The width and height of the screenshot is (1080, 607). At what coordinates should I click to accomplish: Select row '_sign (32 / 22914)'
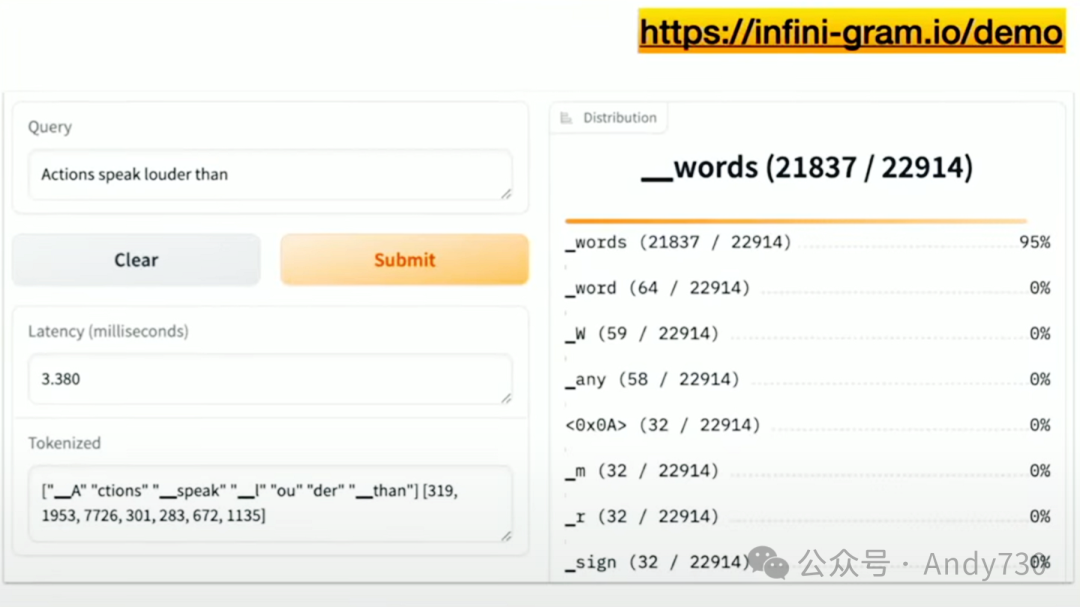click(807, 562)
